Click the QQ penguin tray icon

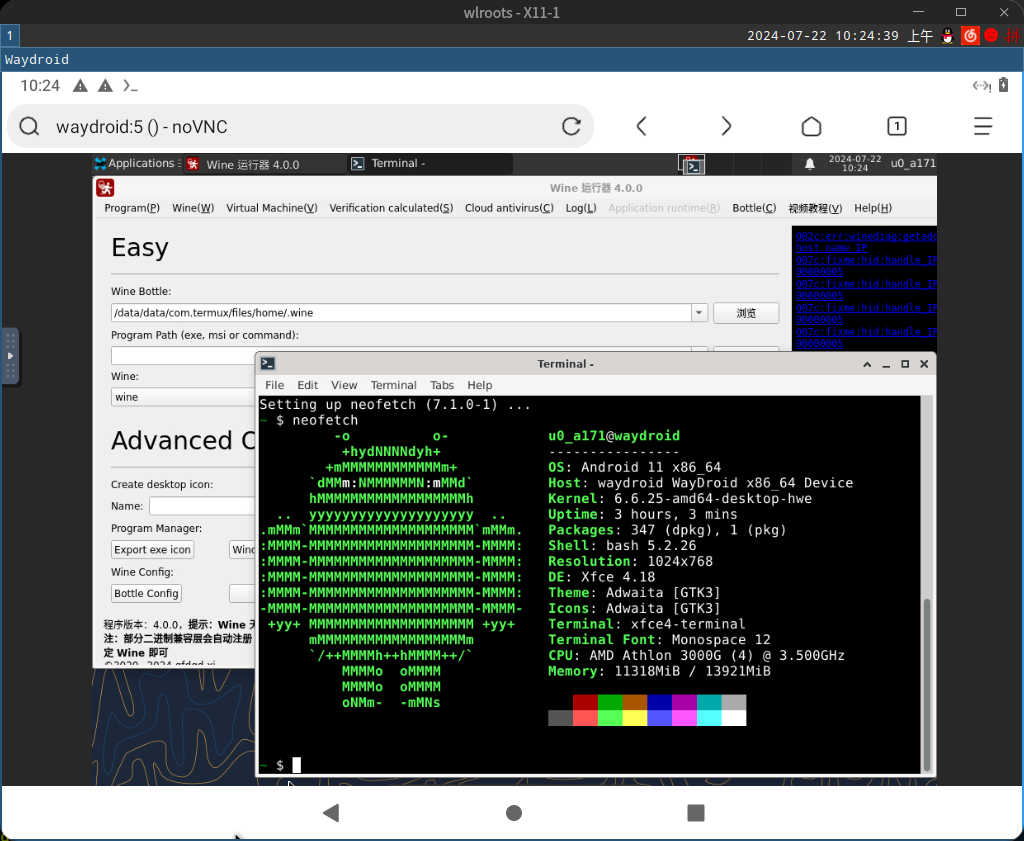tap(948, 35)
